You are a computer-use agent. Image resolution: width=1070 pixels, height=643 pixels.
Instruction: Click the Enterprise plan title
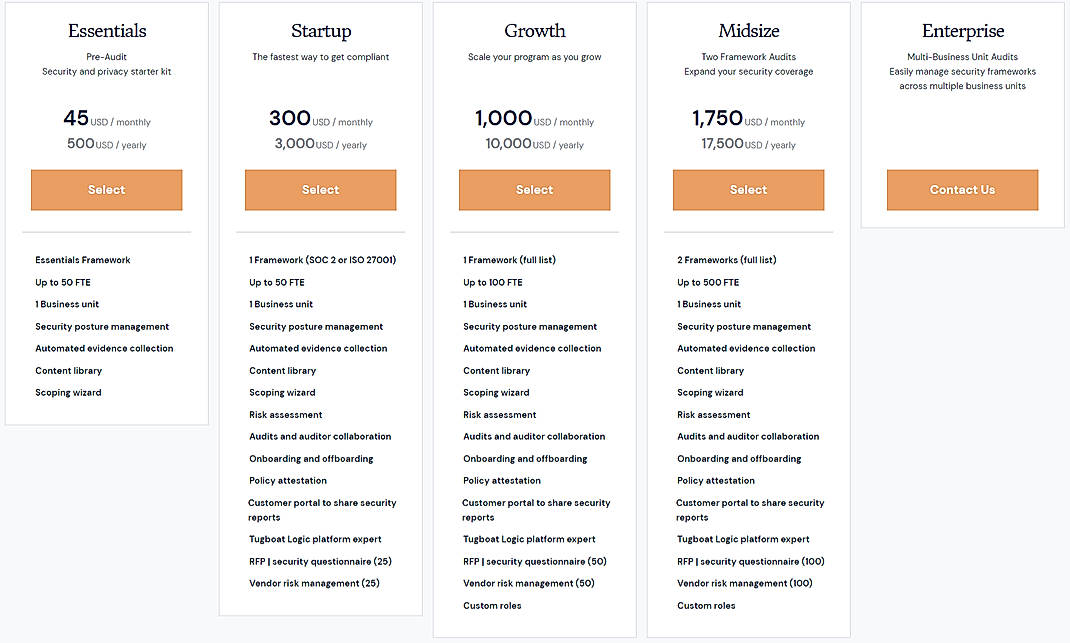click(x=962, y=30)
